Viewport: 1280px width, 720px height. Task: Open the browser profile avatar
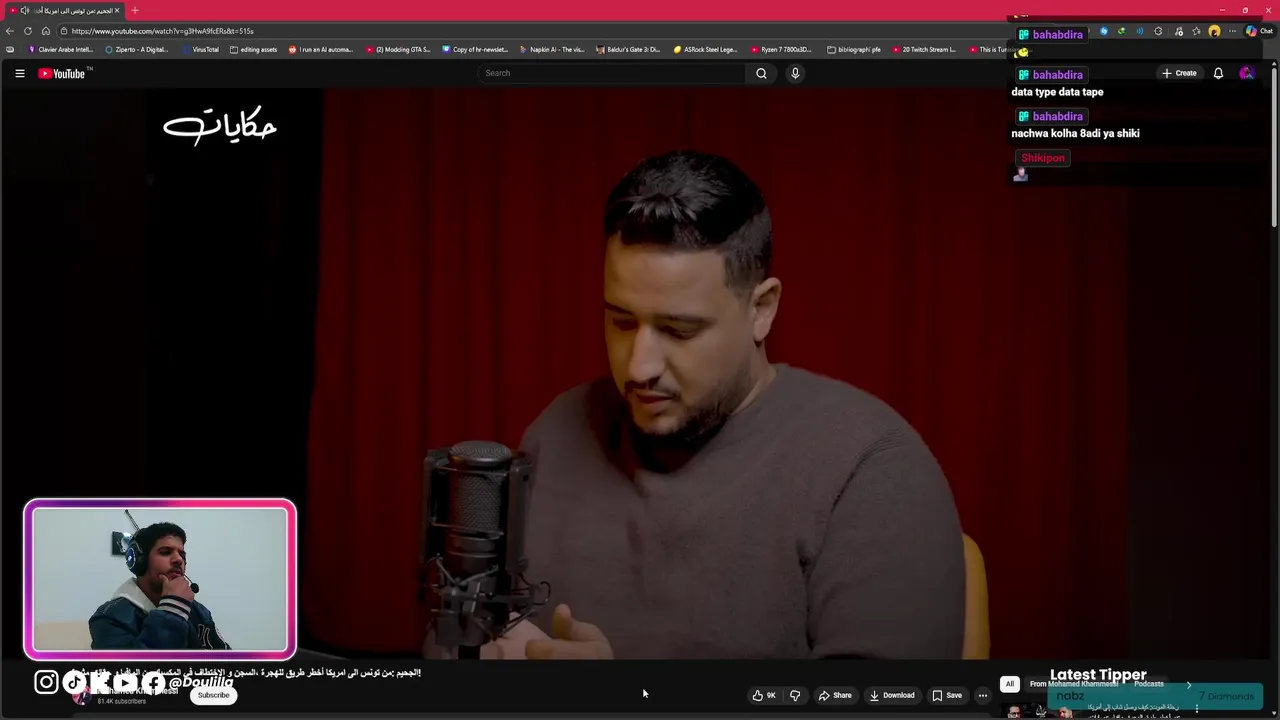pos(1214,31)
